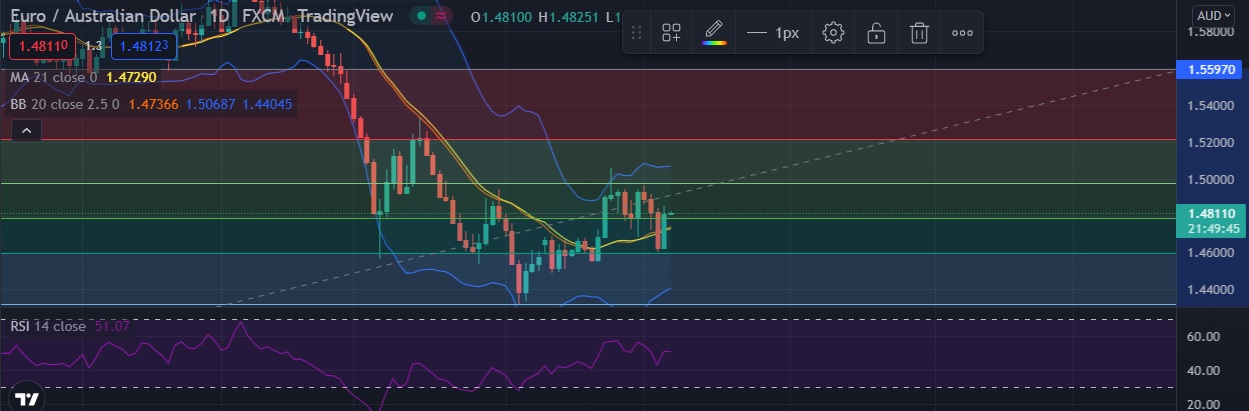Screen dimensions: 1249x411
Task: Click the TradingView logo at bottom left
Action: click(x=27, y=399)
